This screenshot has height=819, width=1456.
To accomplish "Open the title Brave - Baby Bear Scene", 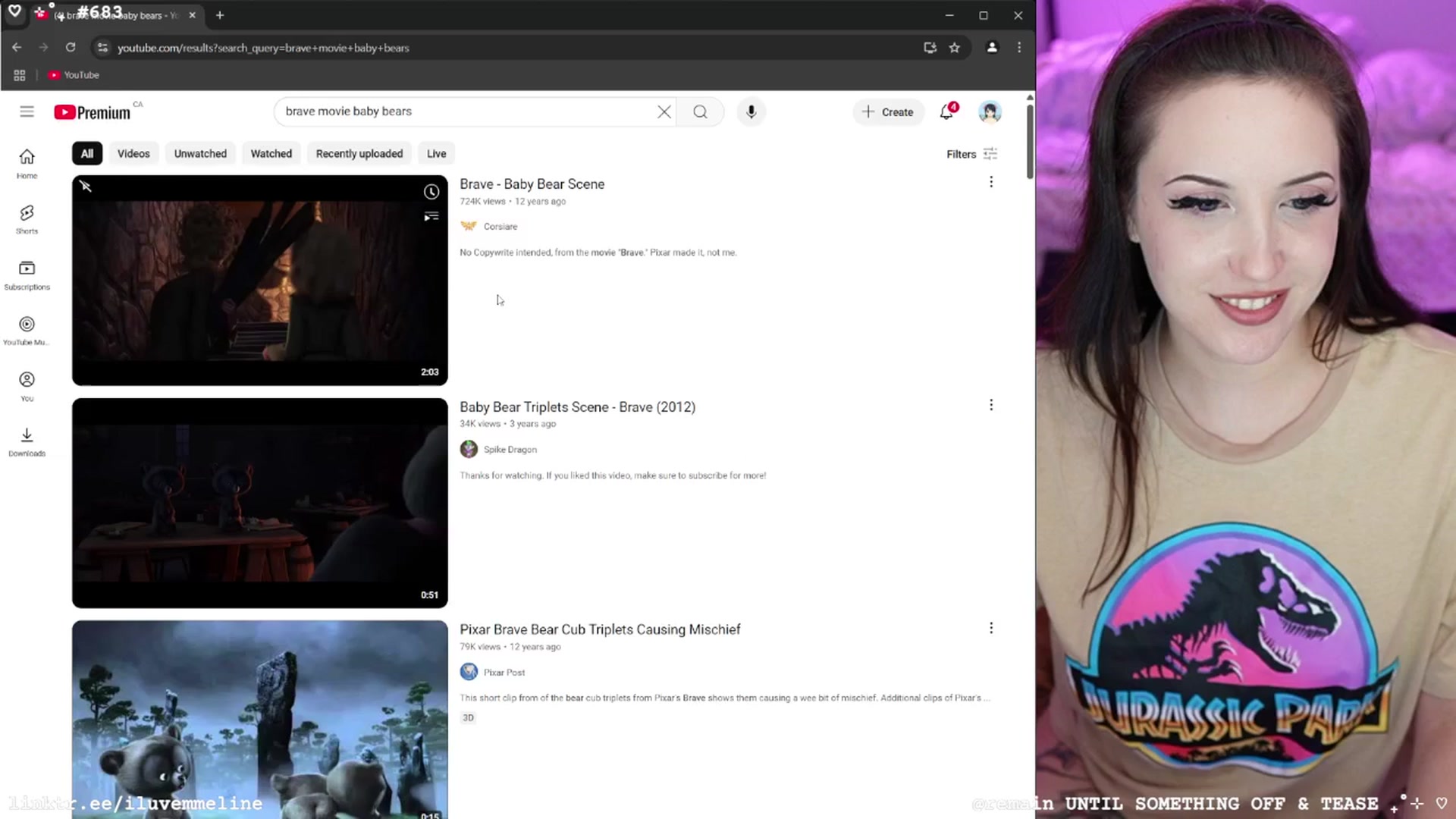I will click(x=532, y=184).
